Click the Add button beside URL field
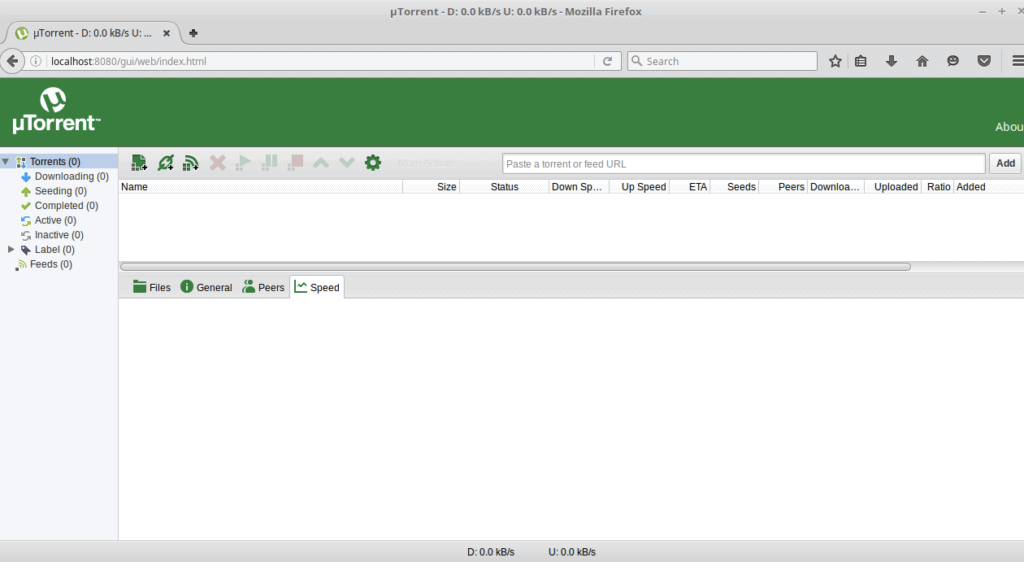This screenshot has height=562, width=1024. coord(1005,163)
